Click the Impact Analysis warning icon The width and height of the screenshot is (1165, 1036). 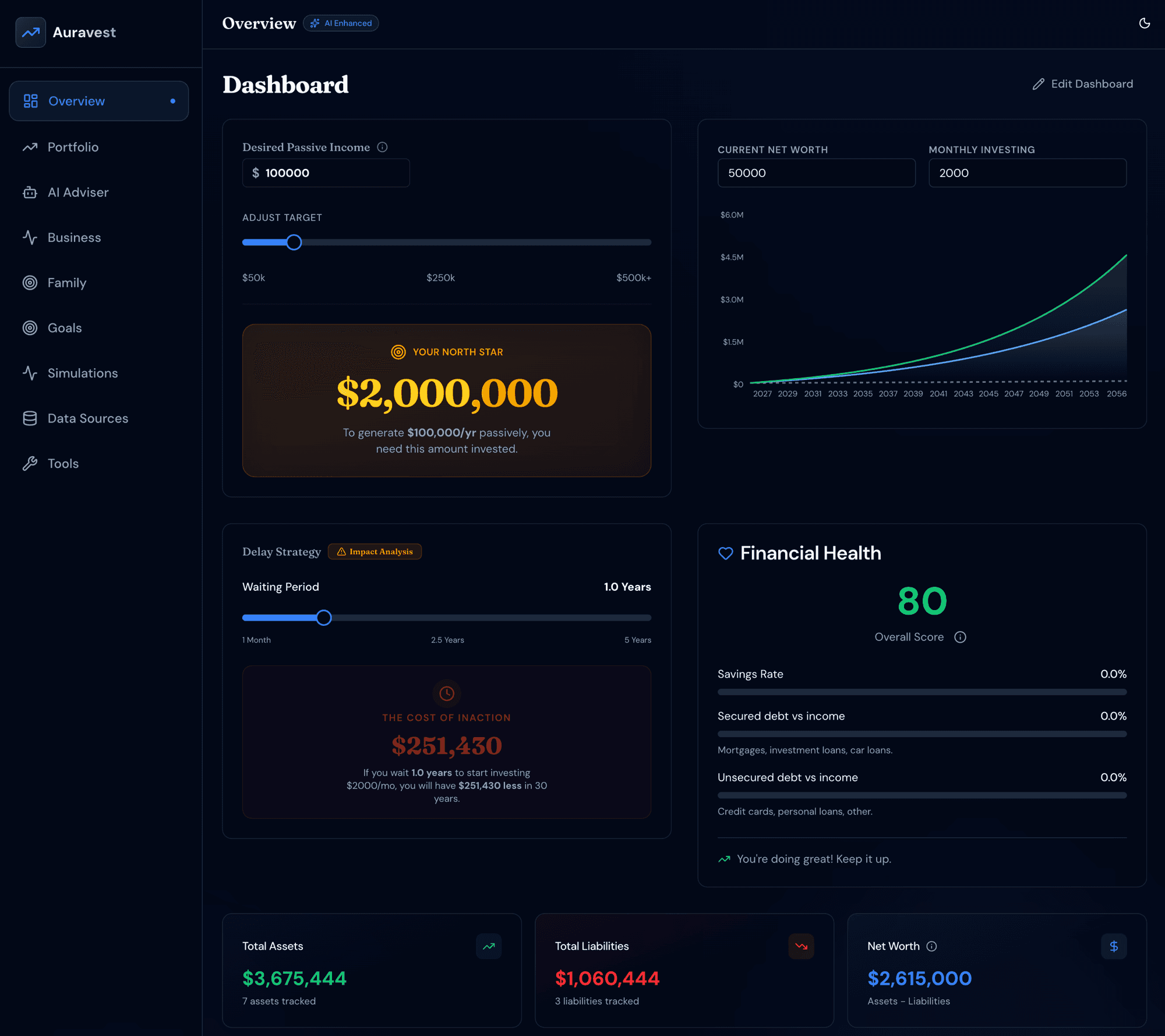pos(341,551)
